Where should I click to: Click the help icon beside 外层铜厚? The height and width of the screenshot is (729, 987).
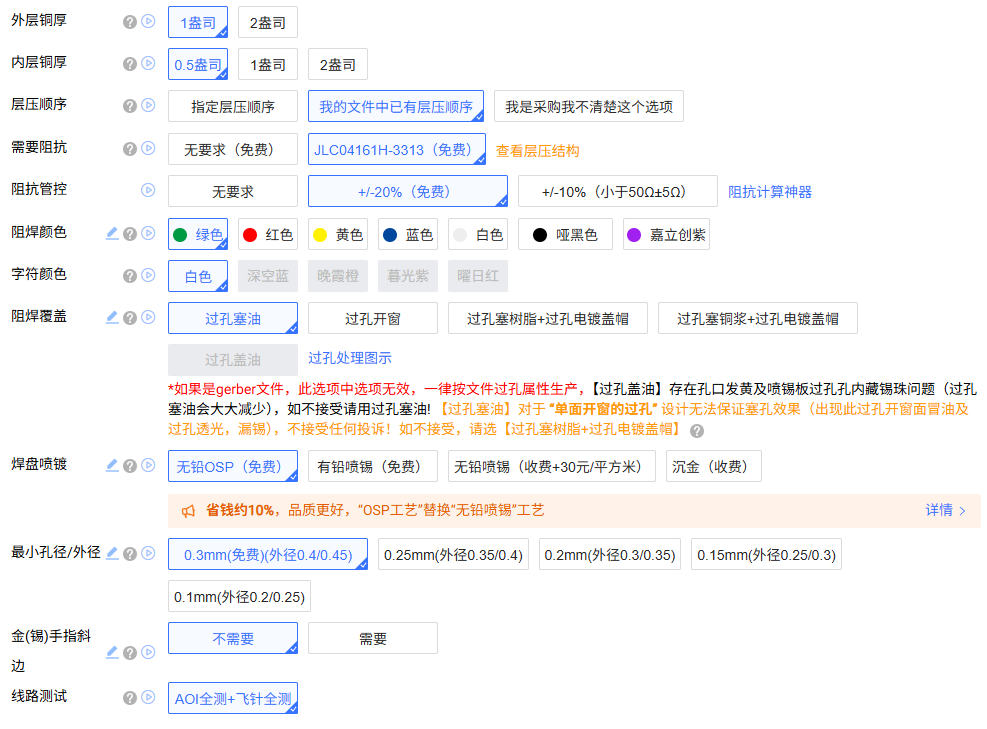click(x=130, y=22)
